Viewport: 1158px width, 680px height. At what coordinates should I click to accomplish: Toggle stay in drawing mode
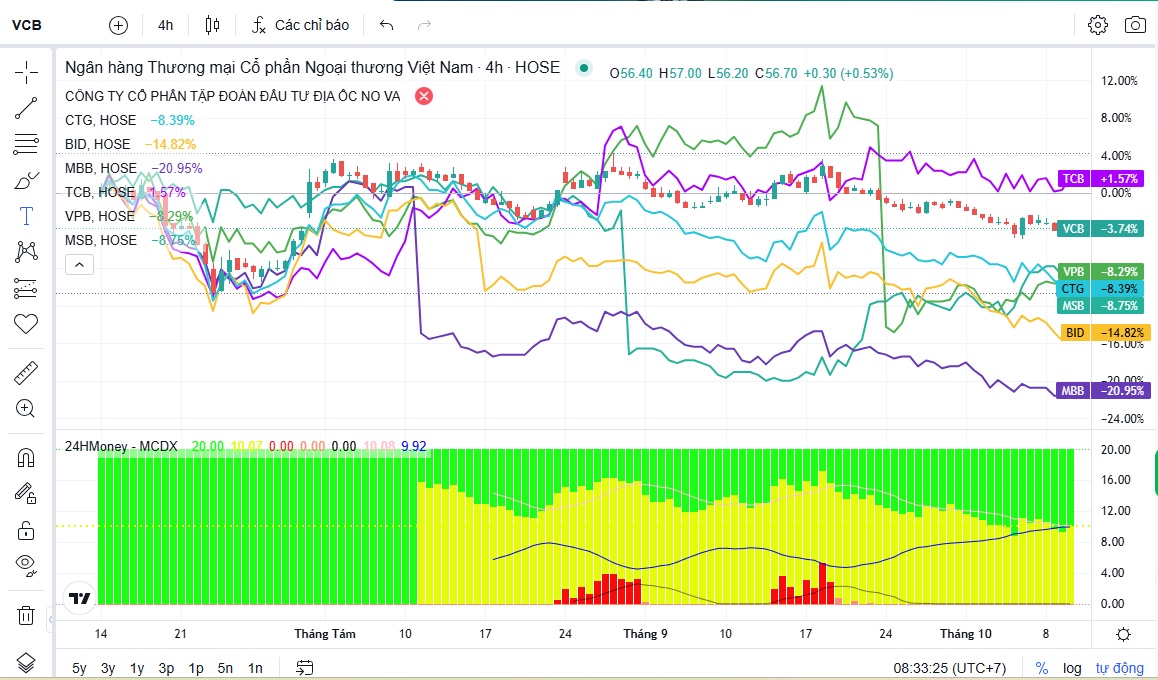pyautogui.click(x=26, y=494)
